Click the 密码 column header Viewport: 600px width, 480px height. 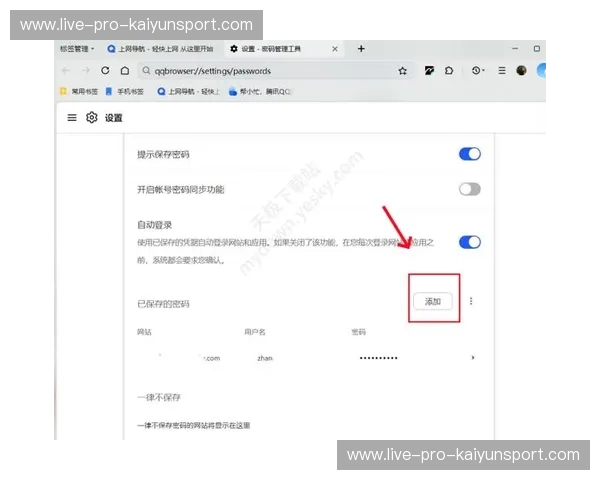(359, 332)
